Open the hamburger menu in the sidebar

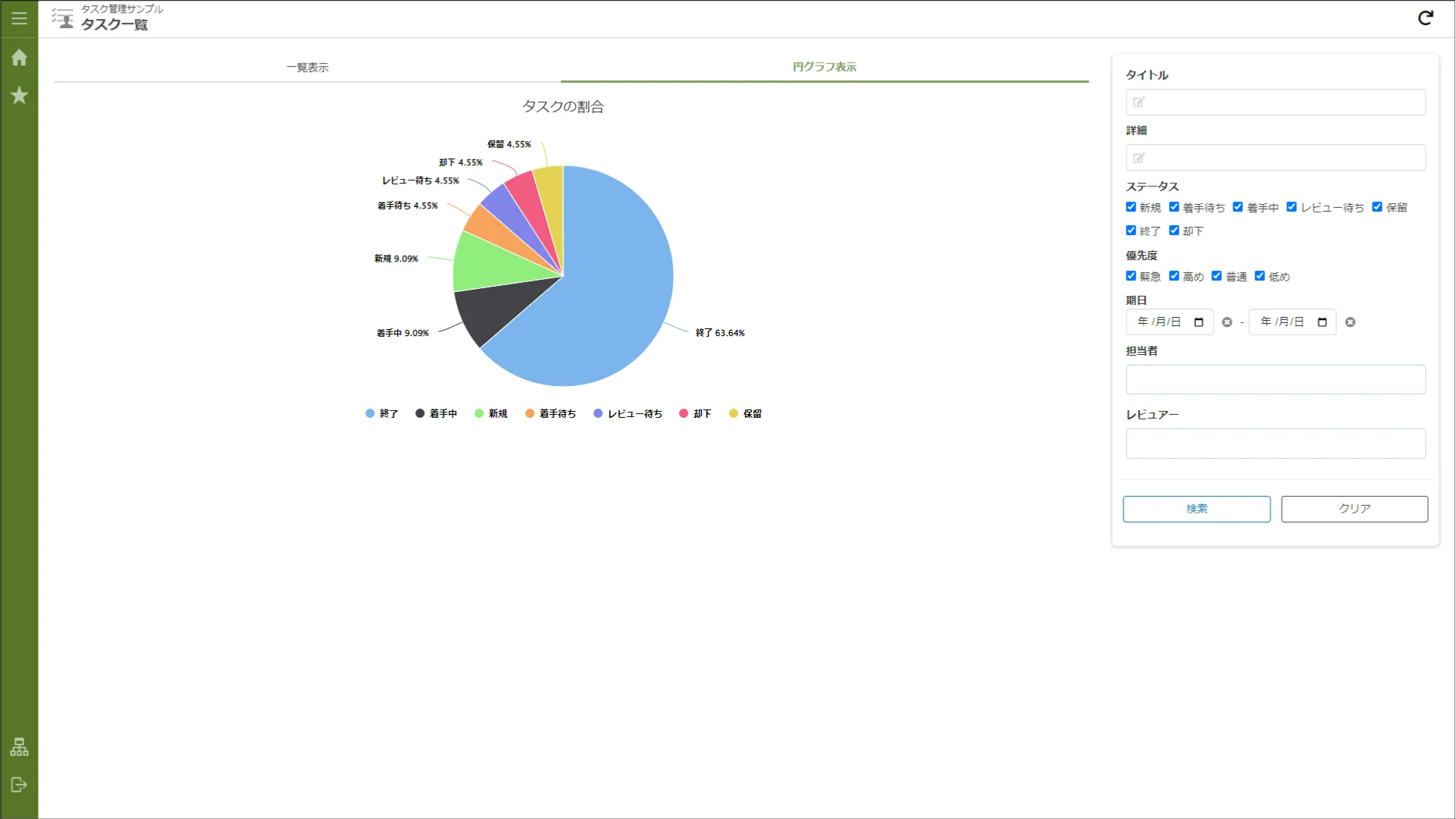click(19, 18)
